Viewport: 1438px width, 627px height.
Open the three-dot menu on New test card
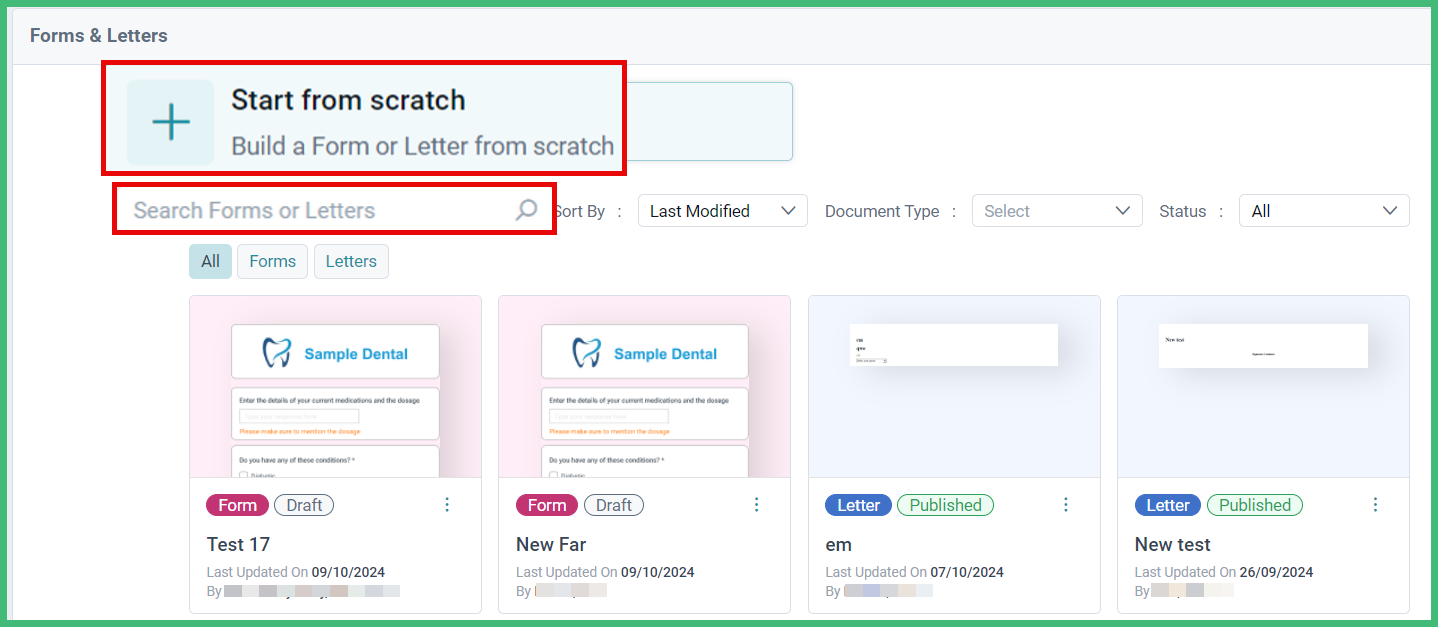[1375, 505]
